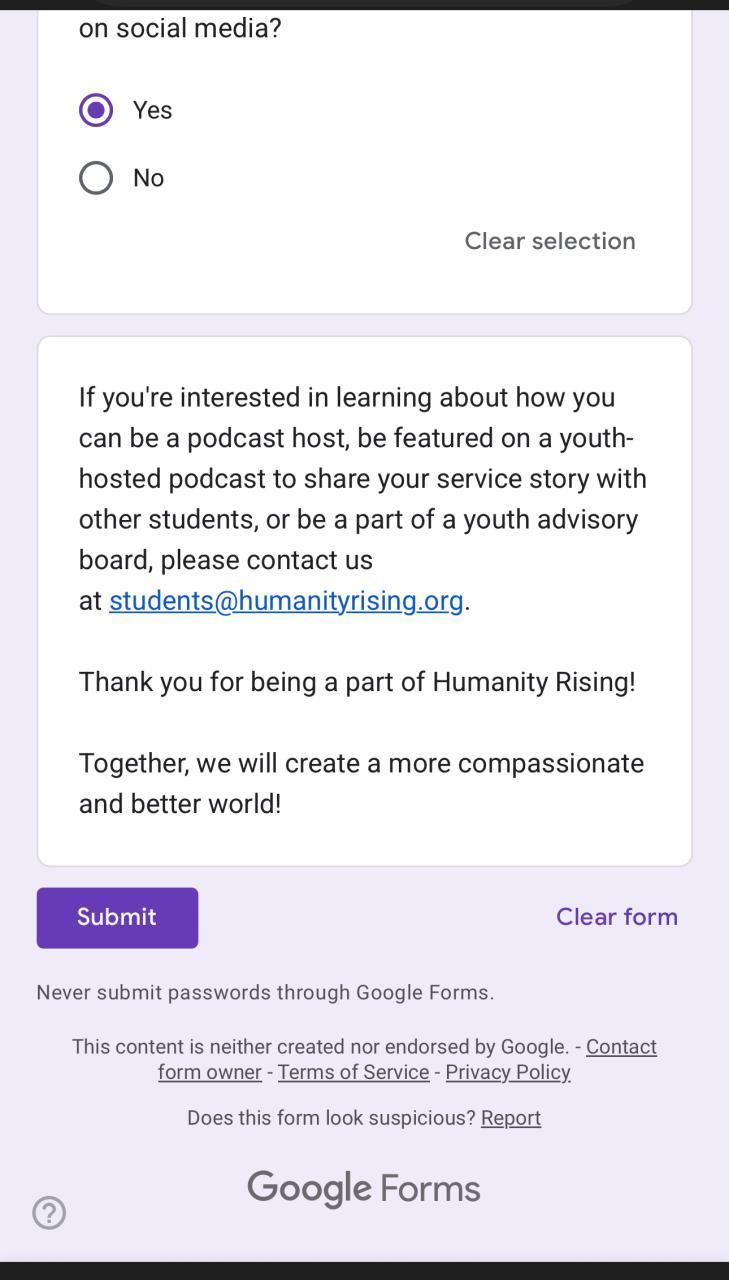Open the "Privacy Policy" link
The width and height of the screenshot is (729, 1280).
click(508, 1072)
